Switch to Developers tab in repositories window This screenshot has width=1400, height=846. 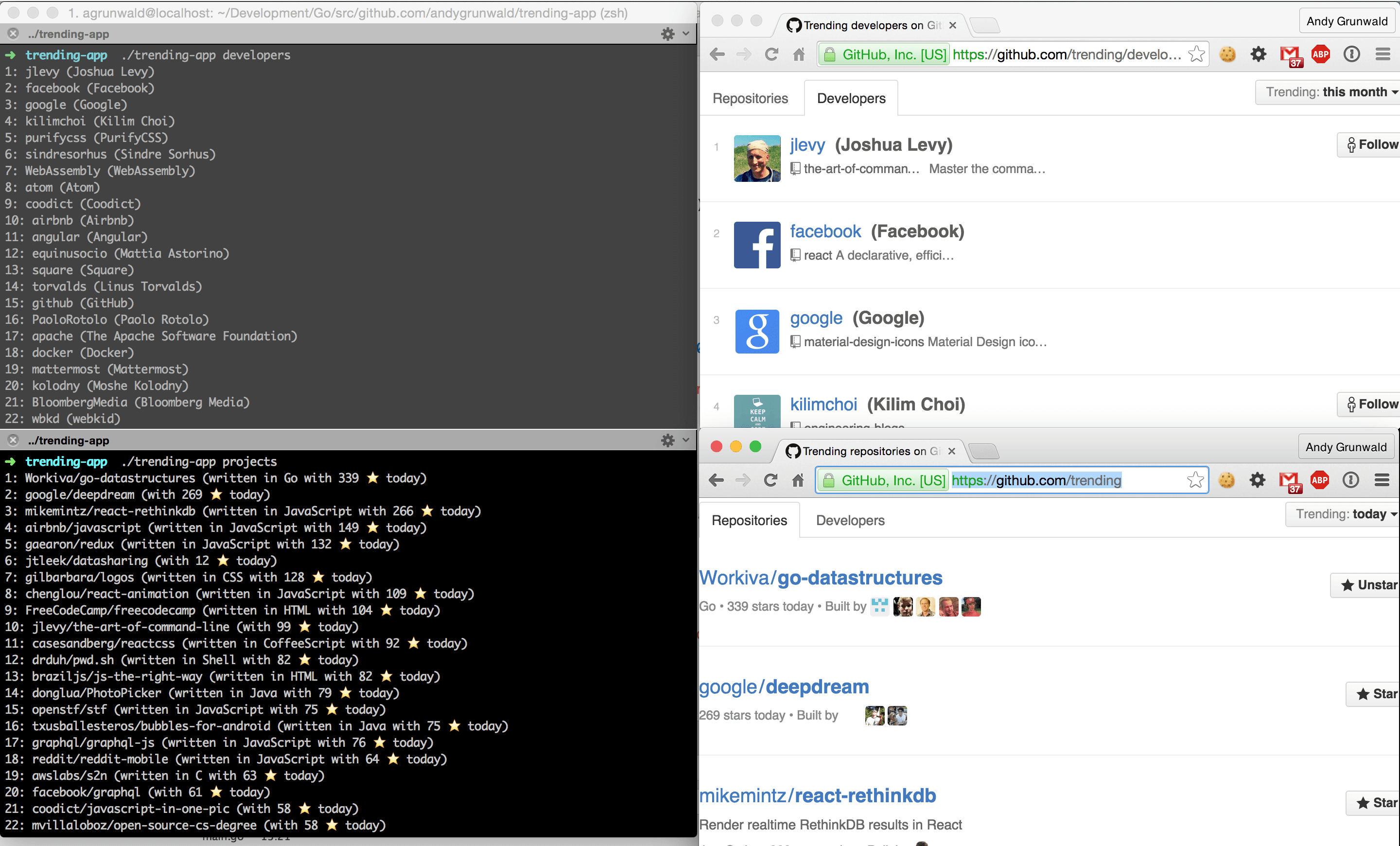[850, 520]
